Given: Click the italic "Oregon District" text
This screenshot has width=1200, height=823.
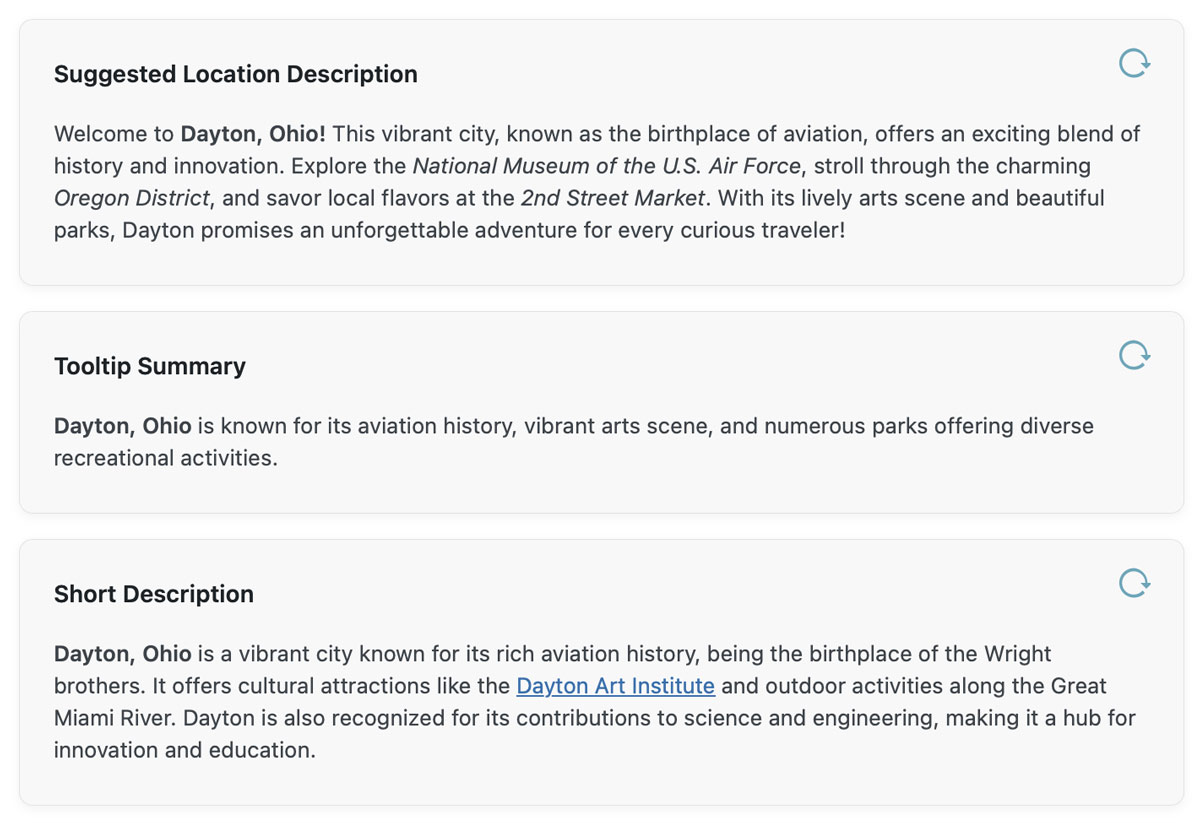Looking at the screenshot, I should (132, 198).
